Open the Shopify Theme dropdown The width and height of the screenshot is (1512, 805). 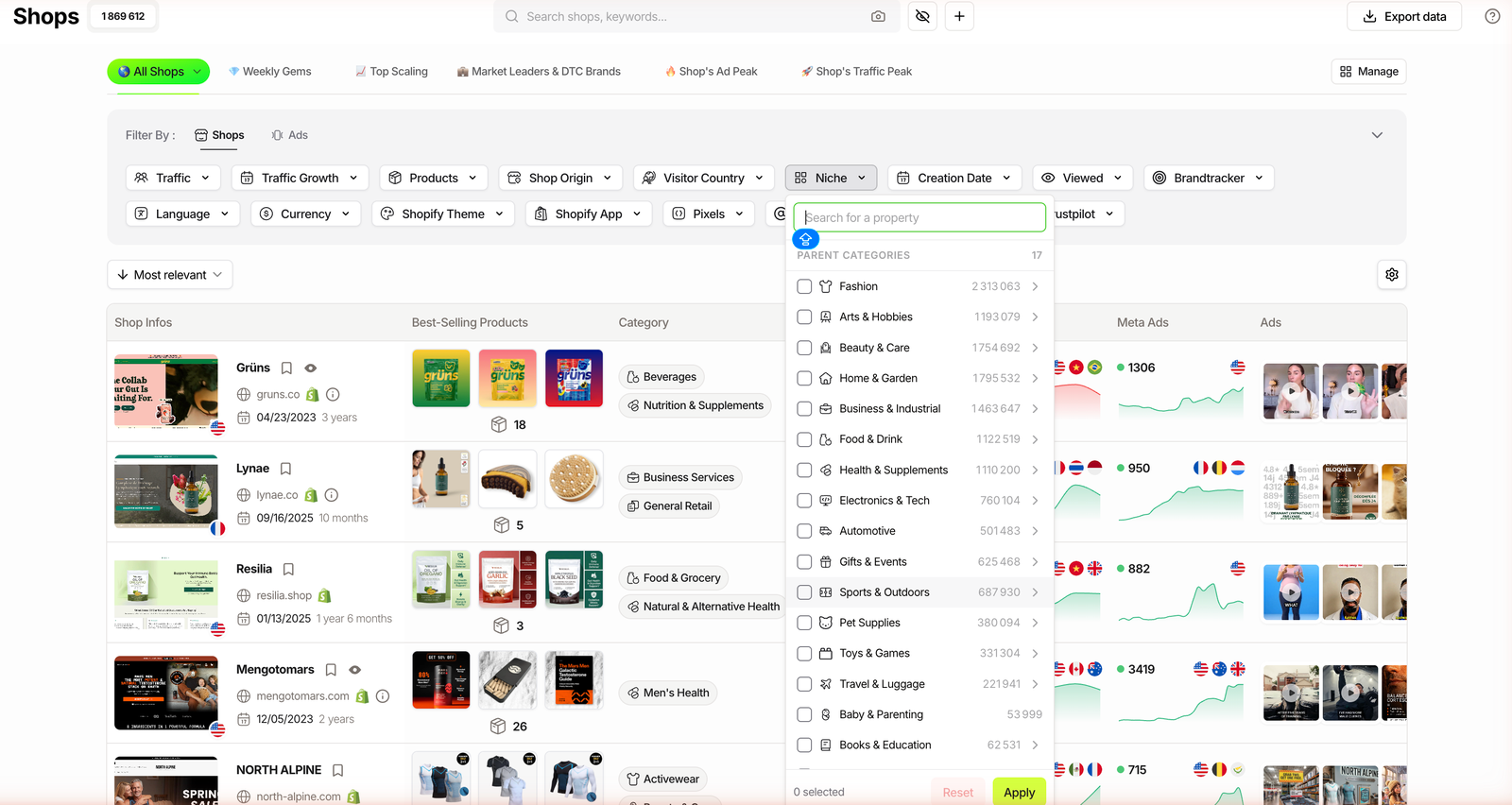pyautogui.click(x=443, y=214)
